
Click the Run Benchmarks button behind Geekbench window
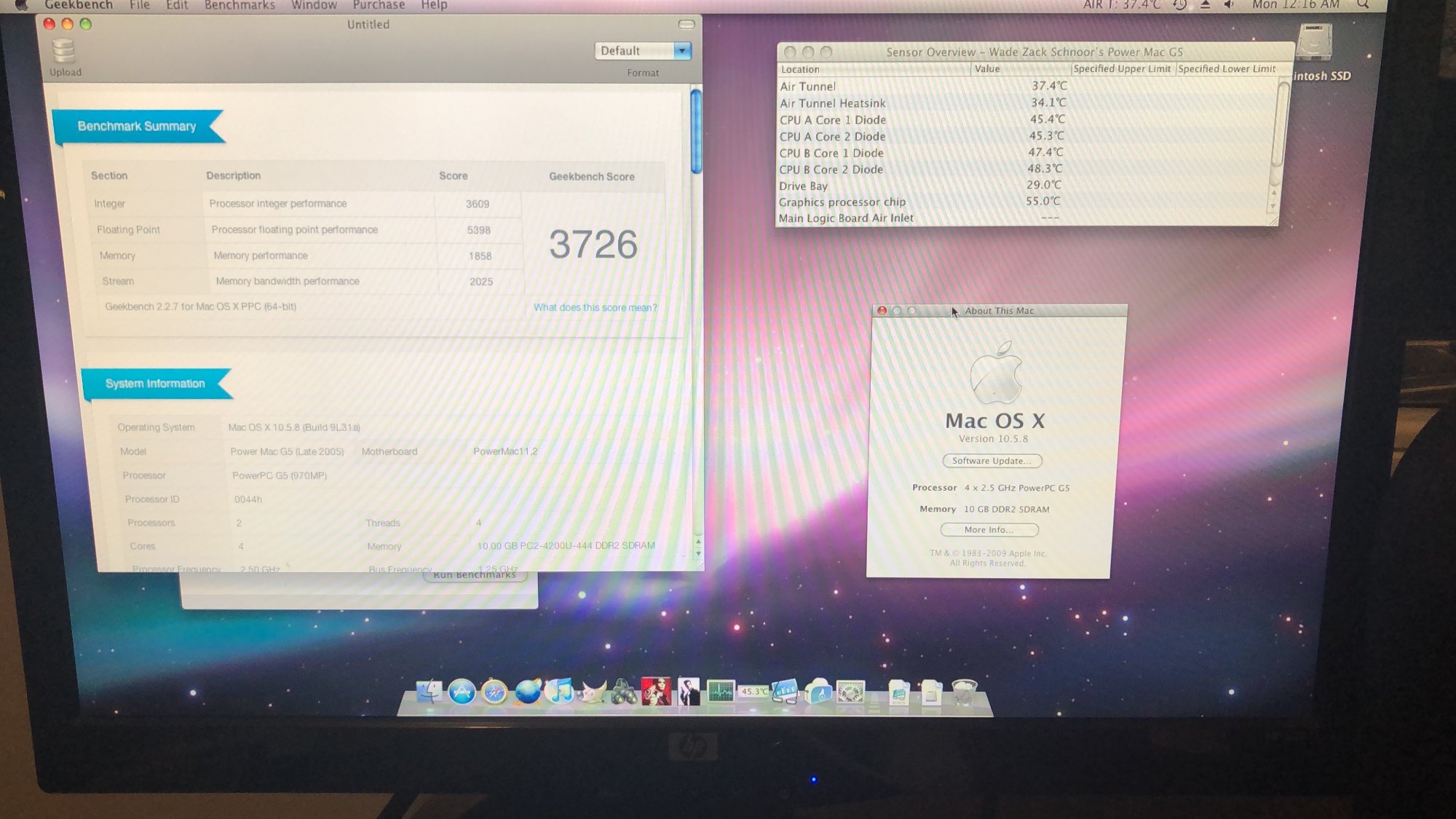click(x=475, y=576)
